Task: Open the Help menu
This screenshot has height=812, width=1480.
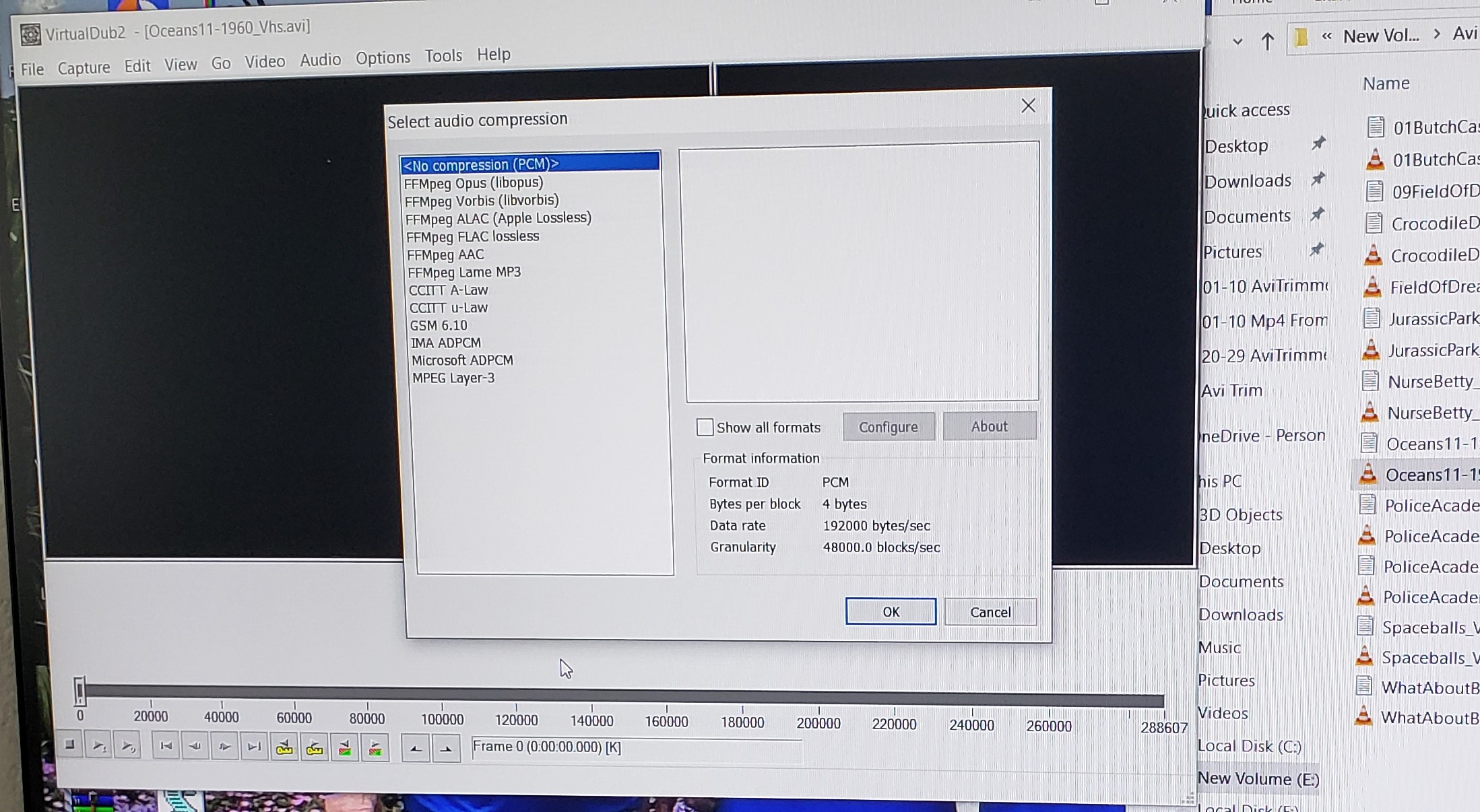Action: point(494,54)
